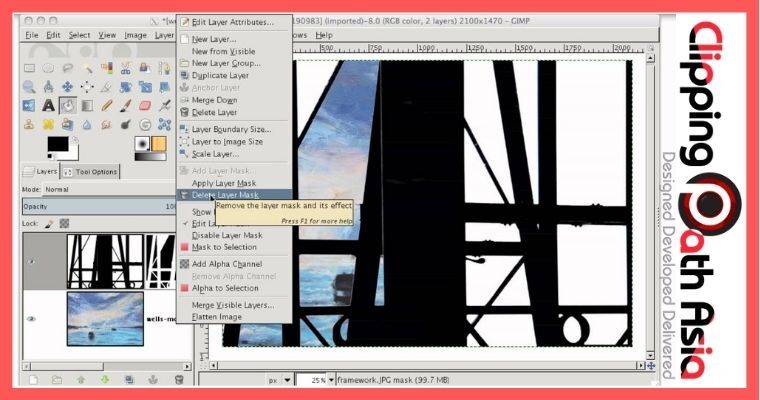The width and height of the screenshot is (760, 400).
Task: Select the Blend gradient tool
Action: tap(87, 105)
